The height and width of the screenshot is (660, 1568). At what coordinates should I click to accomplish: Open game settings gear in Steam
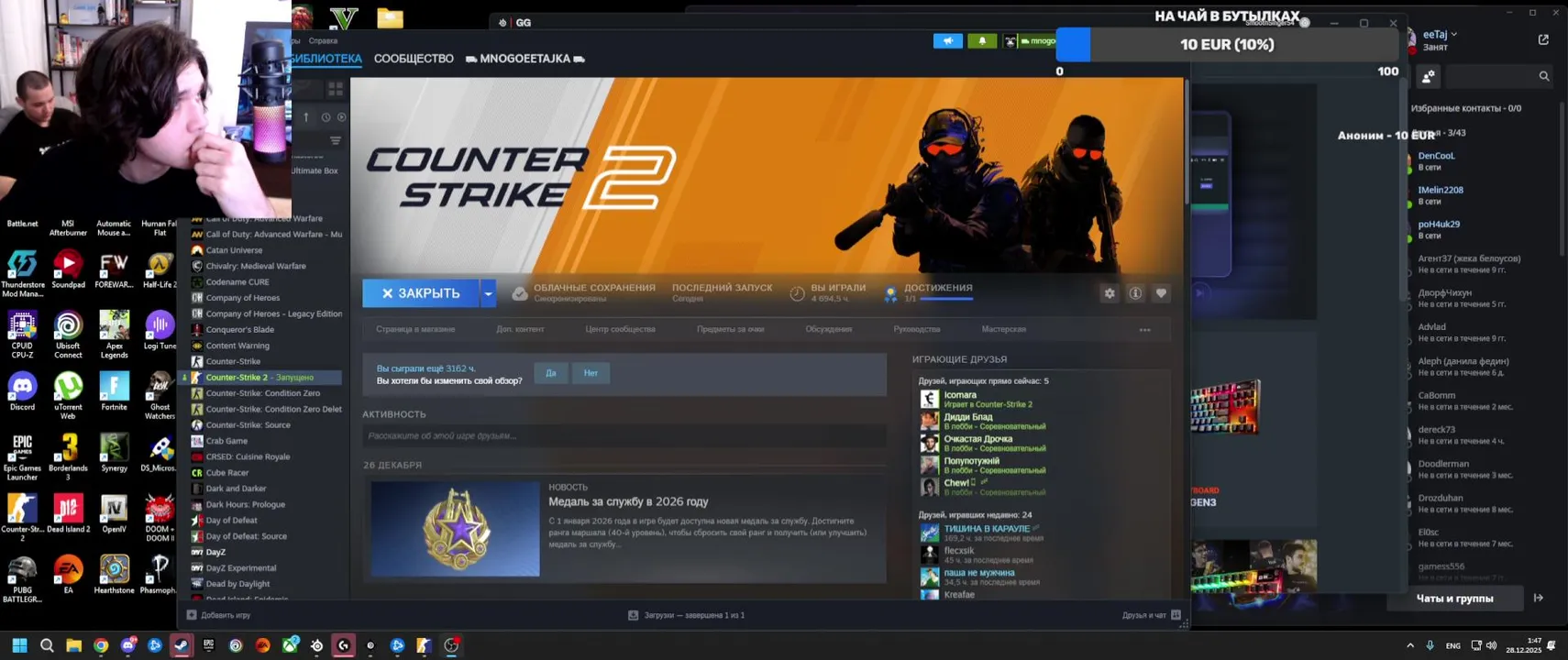pos(1110,293)
